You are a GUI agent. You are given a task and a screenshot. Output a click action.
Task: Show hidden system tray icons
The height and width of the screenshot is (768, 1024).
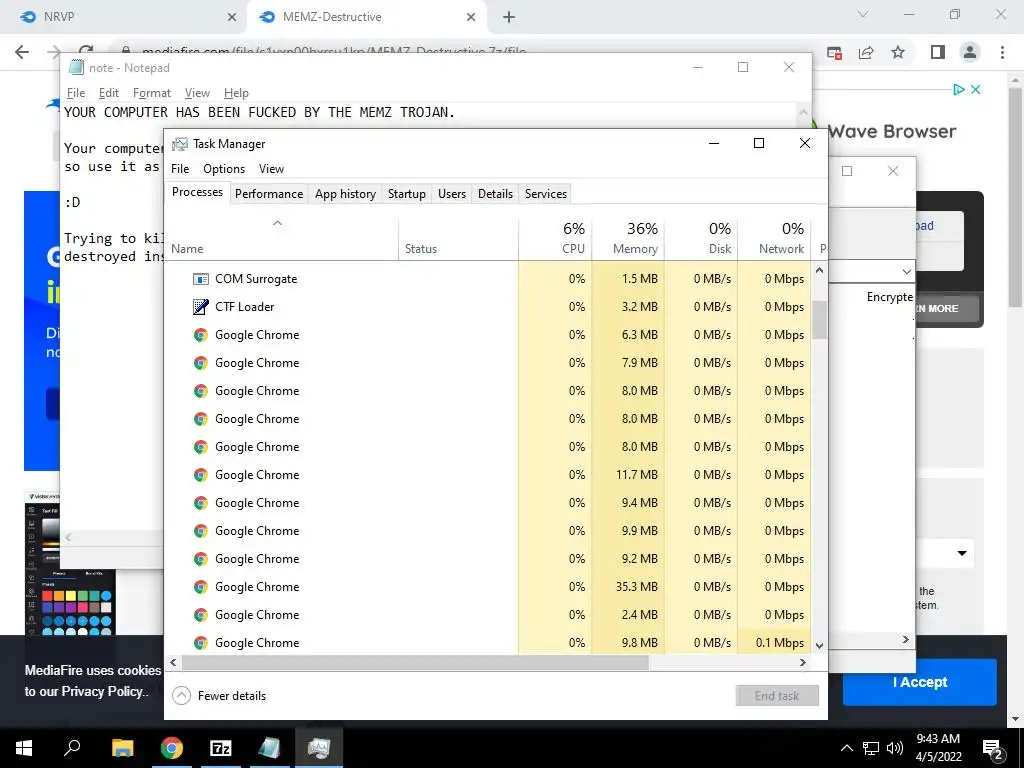point(846,748)
